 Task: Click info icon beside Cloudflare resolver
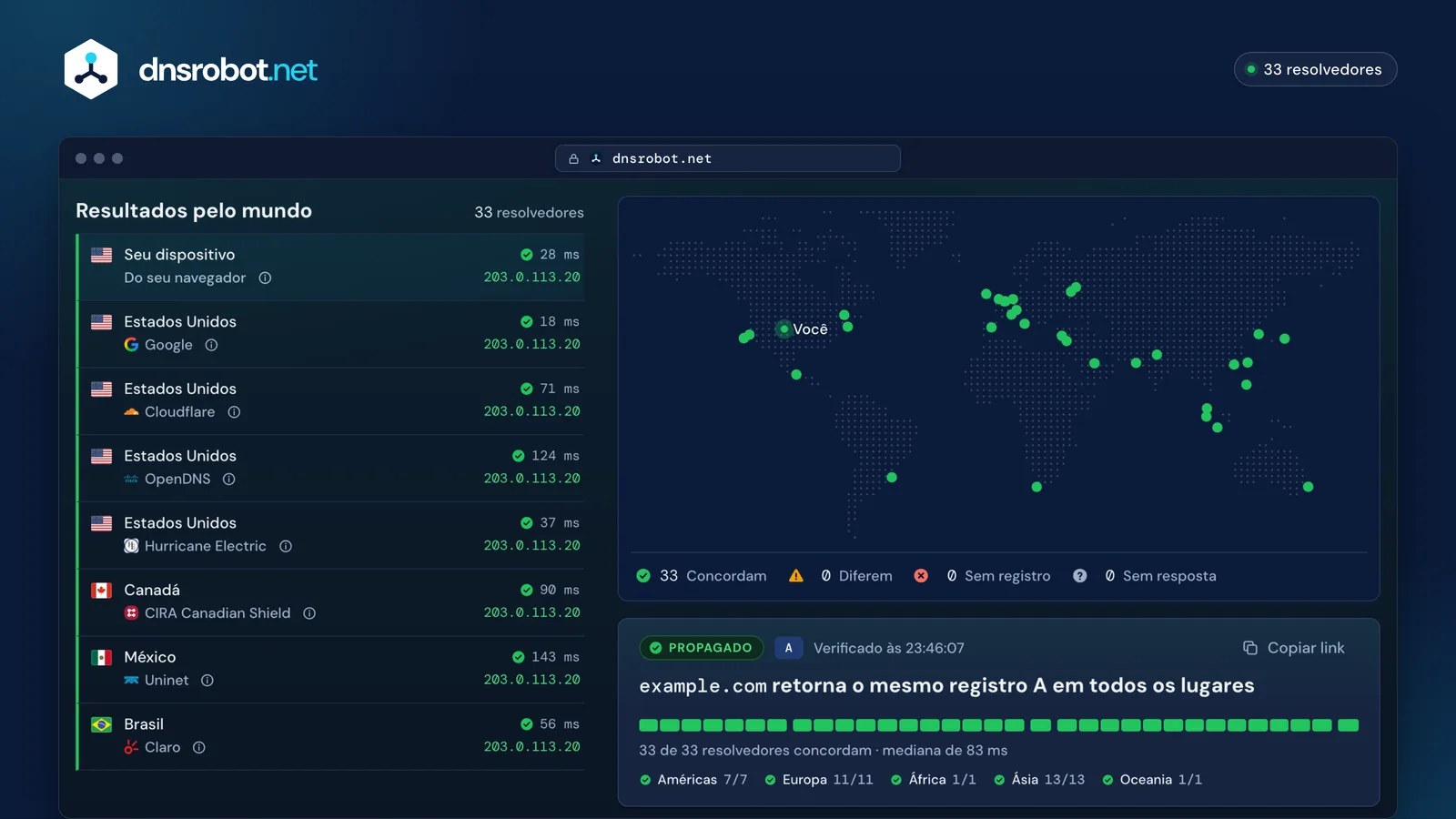tap(234, 412)
